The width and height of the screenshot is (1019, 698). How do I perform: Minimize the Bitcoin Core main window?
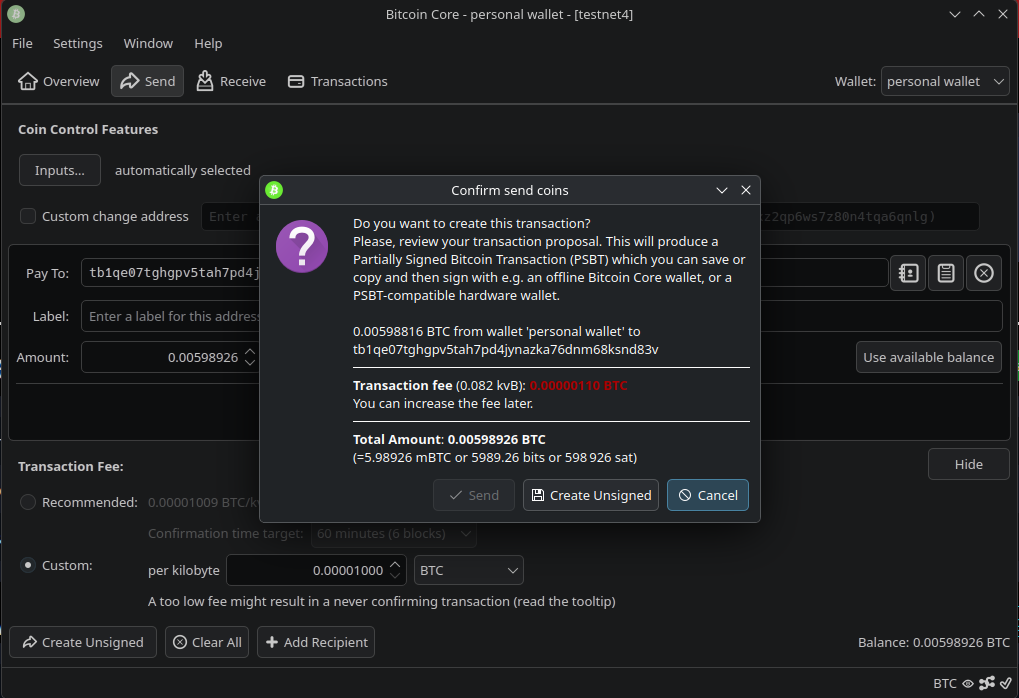(x=955, y=14)
